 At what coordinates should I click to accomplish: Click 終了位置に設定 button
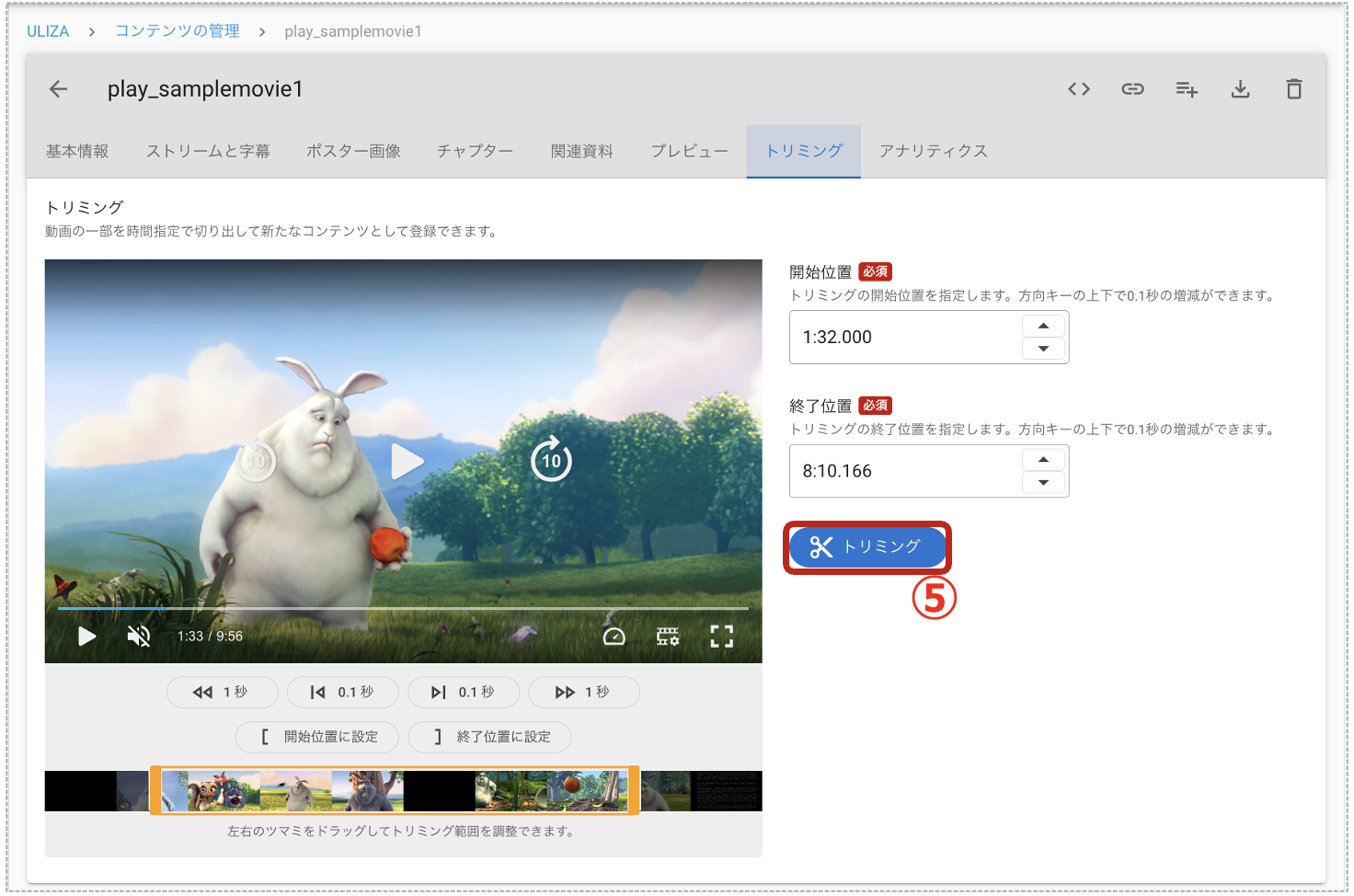(490, 737)
